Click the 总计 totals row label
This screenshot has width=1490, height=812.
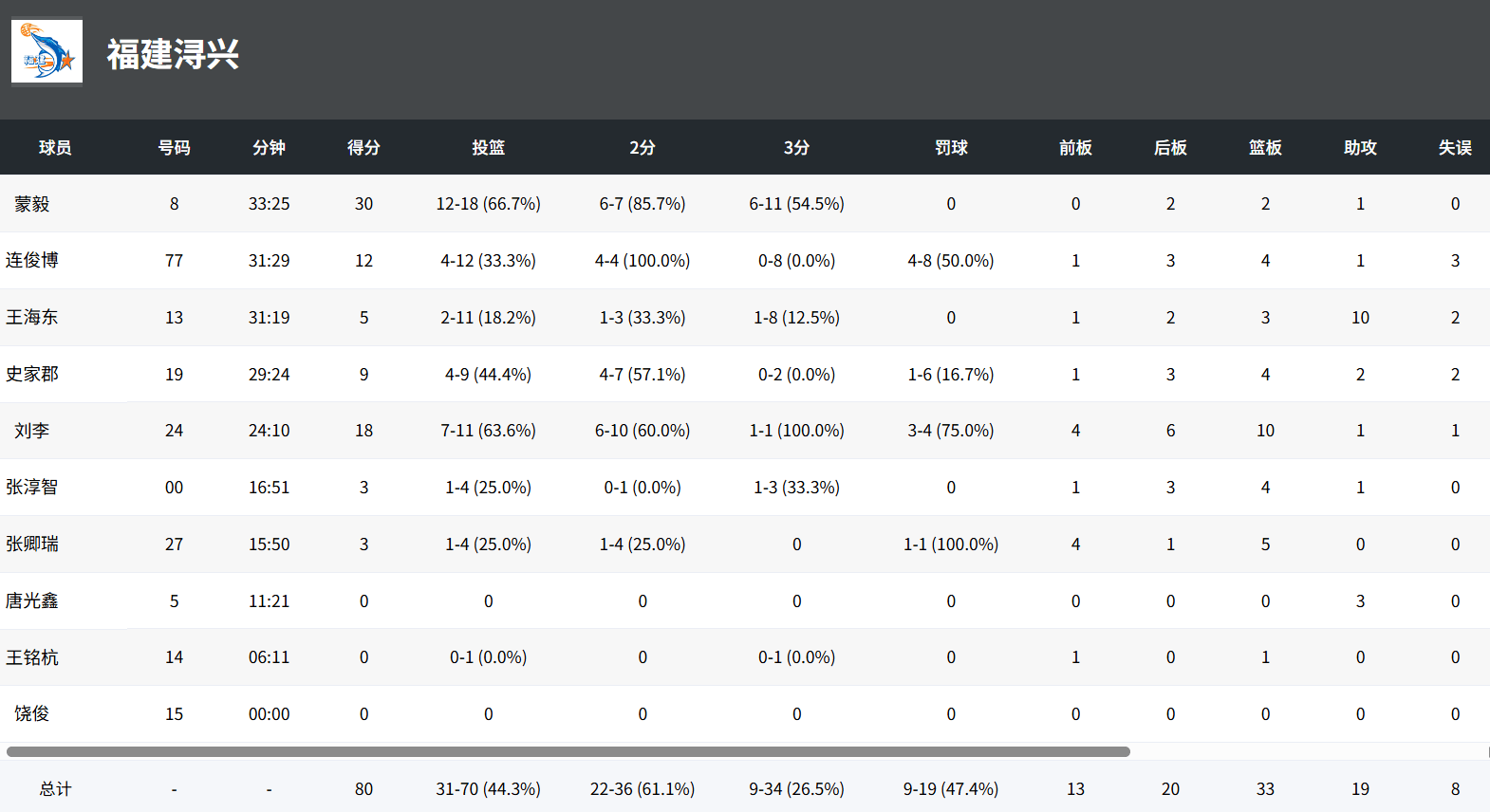(x=55, y=789)
